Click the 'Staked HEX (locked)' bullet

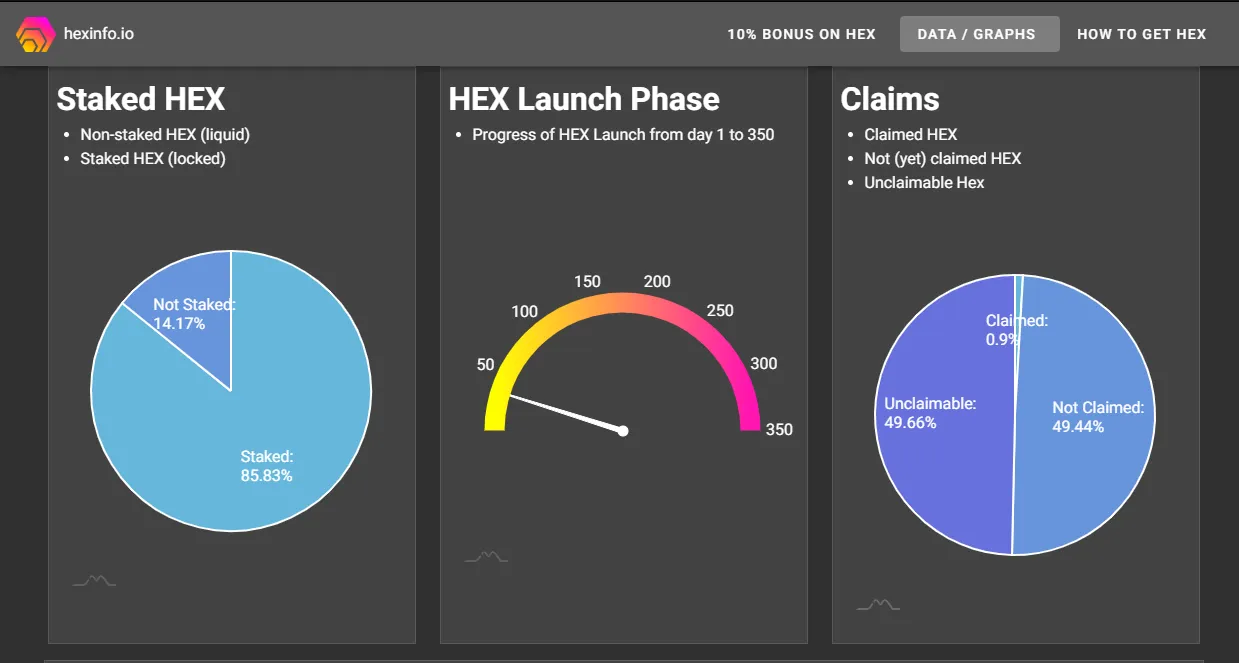(153, 158)
